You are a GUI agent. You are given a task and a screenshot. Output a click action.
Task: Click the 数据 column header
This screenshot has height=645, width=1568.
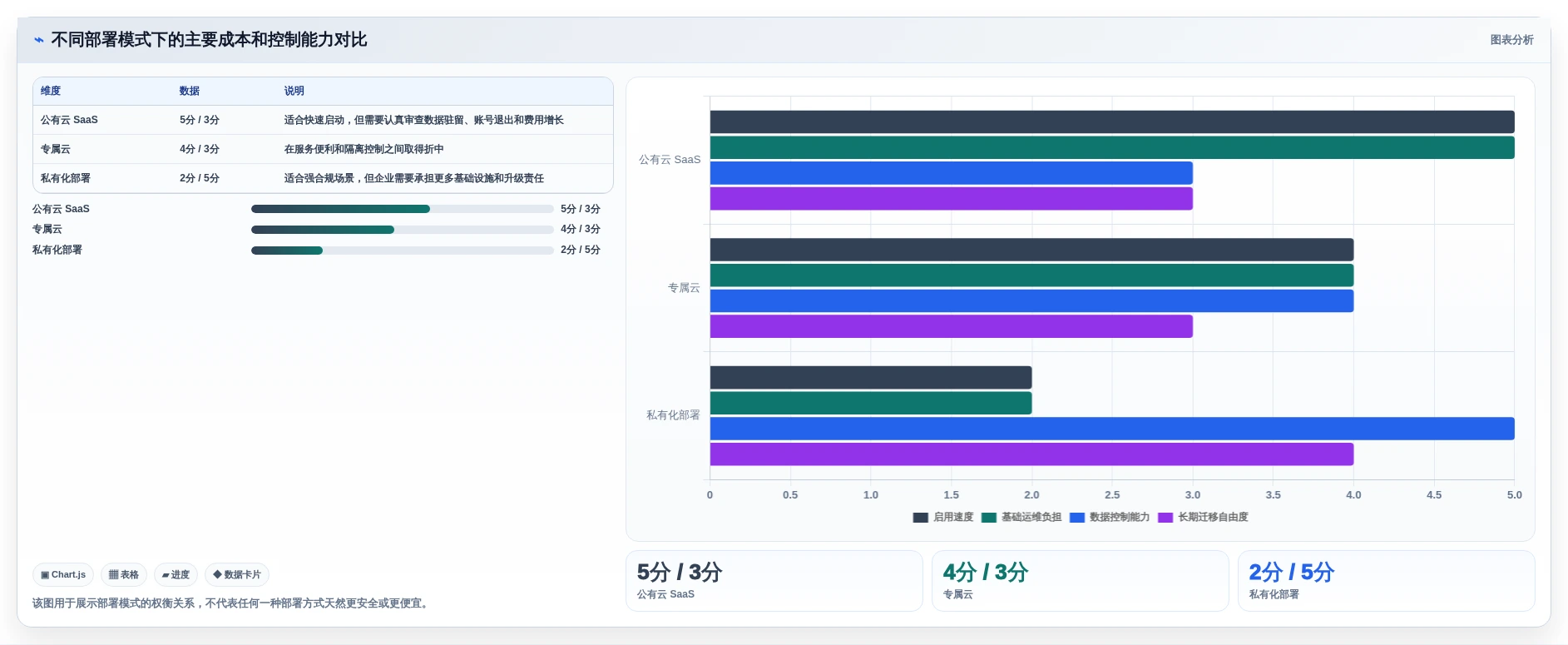(190, 91)
